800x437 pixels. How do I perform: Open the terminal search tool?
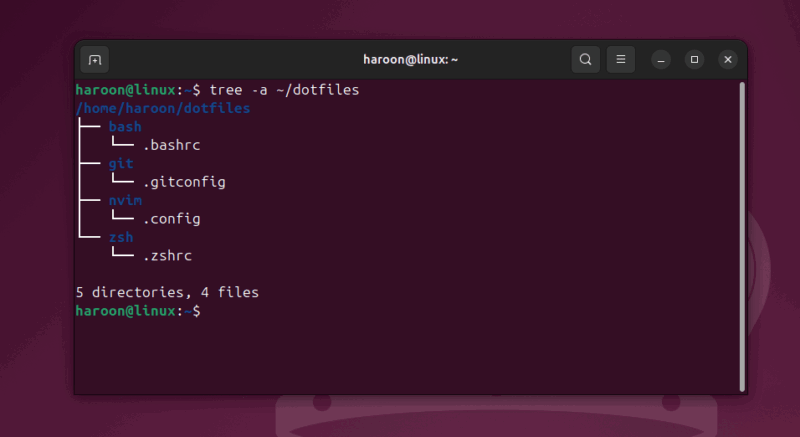[585, 60]
